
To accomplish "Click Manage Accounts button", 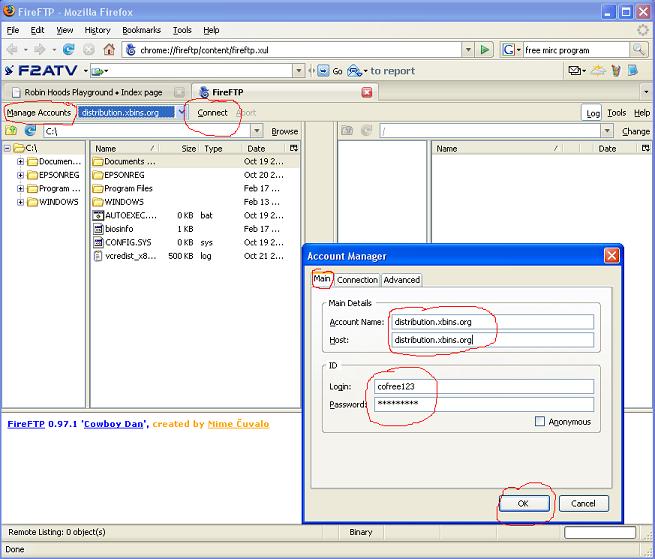I will tap(39, 113).
